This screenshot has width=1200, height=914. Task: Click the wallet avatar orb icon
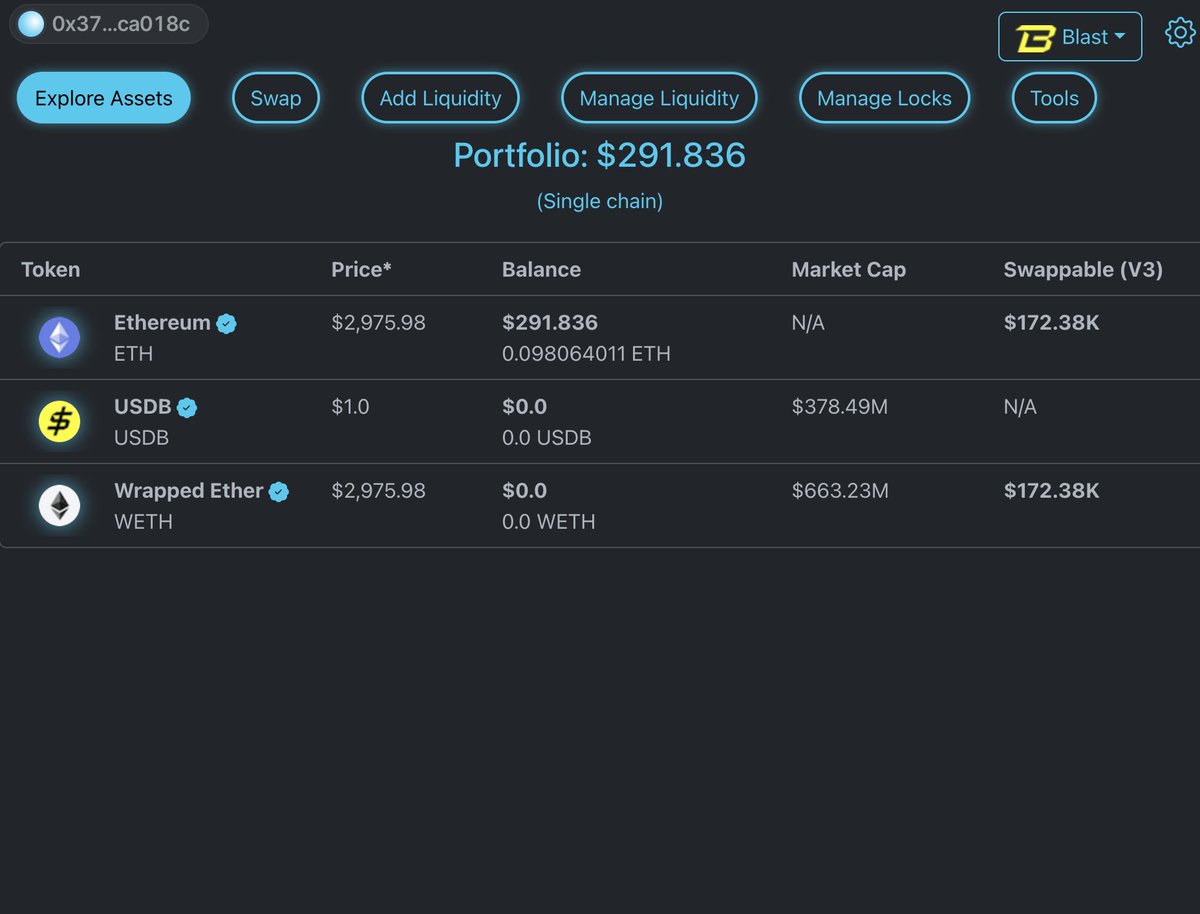[x=31, y=24]
